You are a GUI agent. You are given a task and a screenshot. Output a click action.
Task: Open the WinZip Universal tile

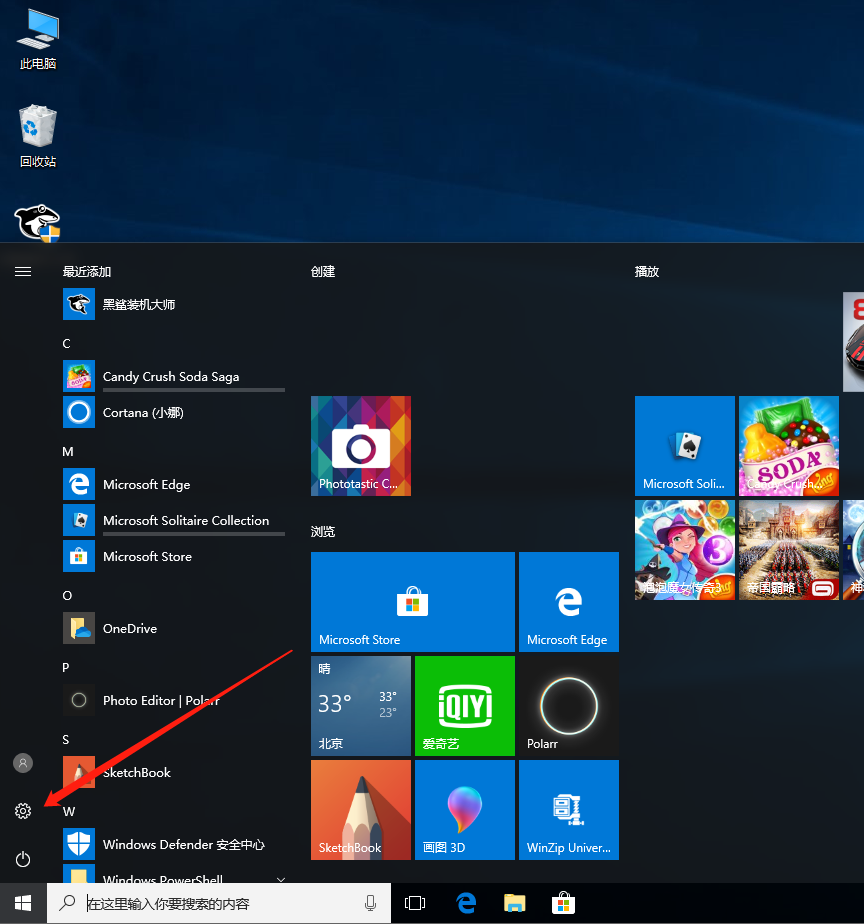click(x=569, y=810)
